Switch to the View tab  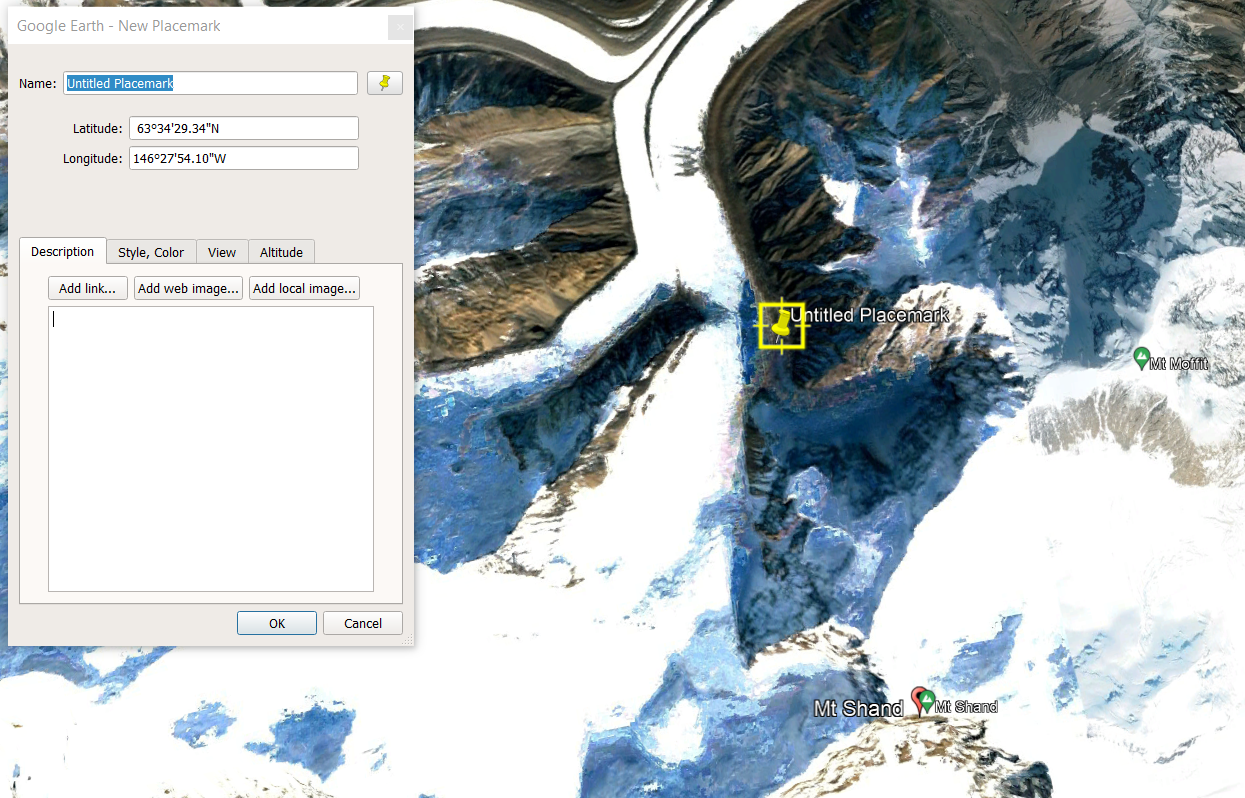pyautogui.click(x=222, y=252)
